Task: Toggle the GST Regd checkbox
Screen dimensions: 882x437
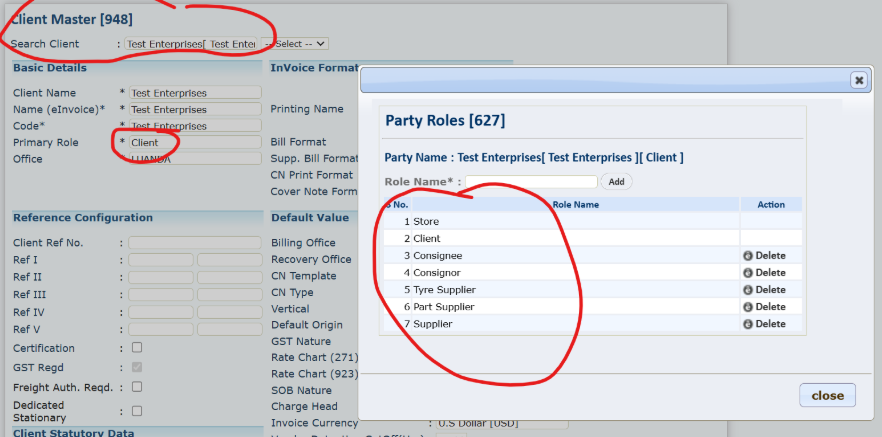Action: pyautogui.click(x=137, y=367)
